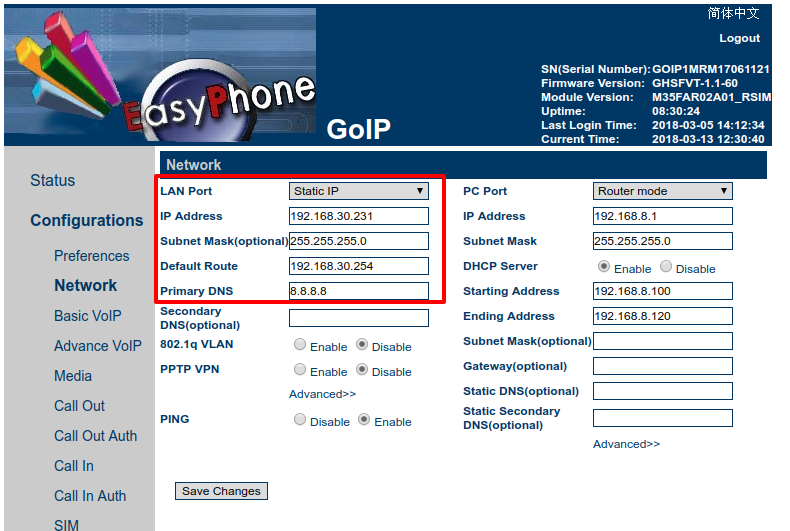Viewport: 790px width, 531px height.
Task: Expand Advanced options under PPTP VPN
Action: pos(322,394)
